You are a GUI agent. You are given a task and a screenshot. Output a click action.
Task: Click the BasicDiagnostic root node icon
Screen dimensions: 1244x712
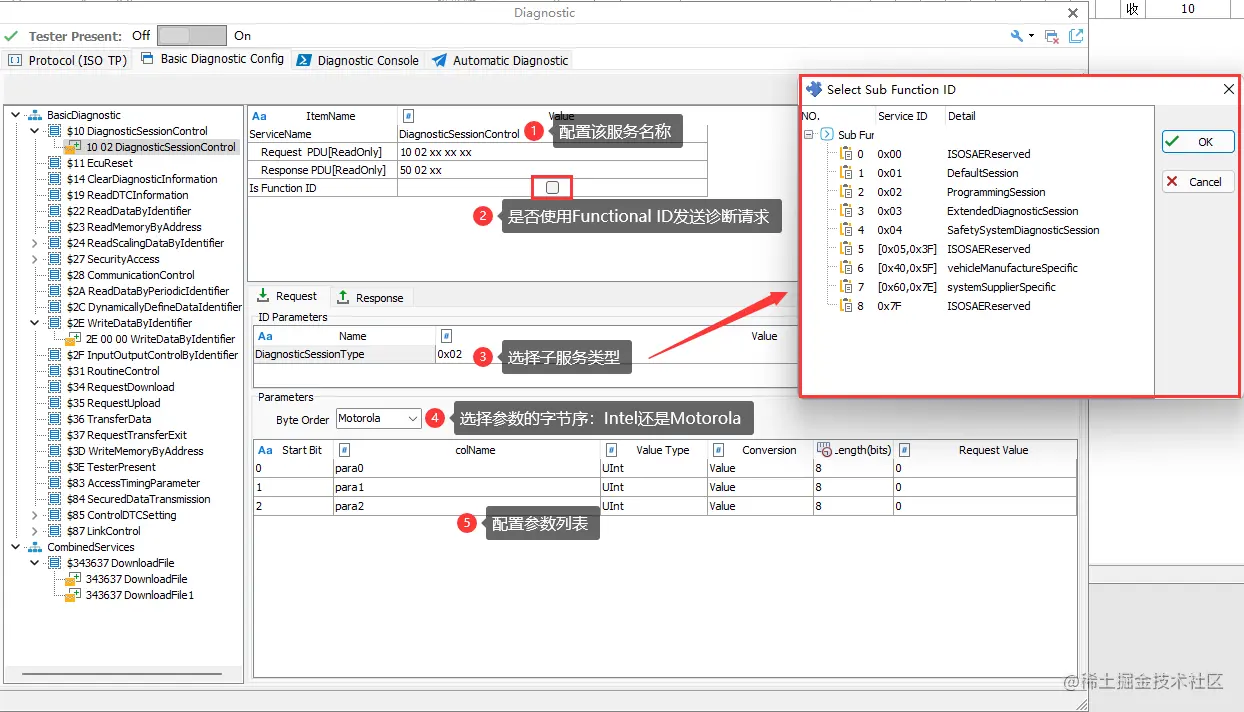(x=35, y=115)
